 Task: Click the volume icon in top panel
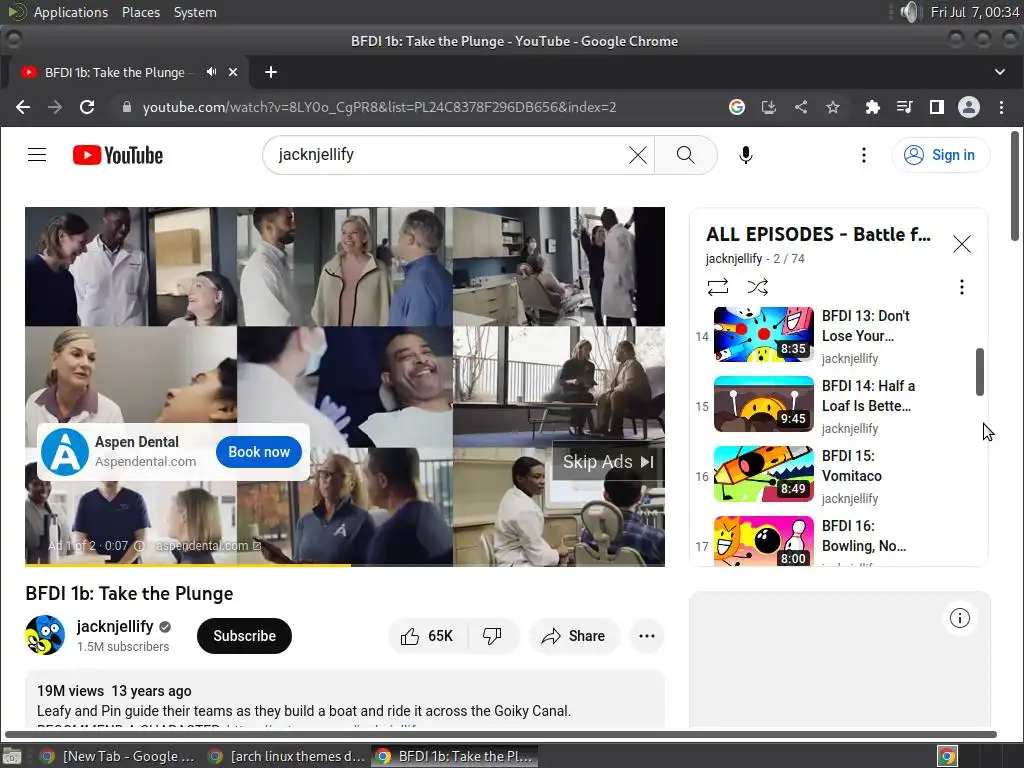[x=909, y=12]
